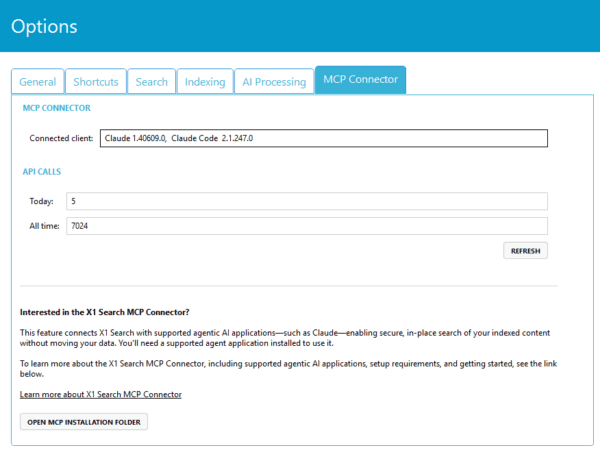
Task: Open the Shortcuts tab
Action: click(x=96, y=82)
